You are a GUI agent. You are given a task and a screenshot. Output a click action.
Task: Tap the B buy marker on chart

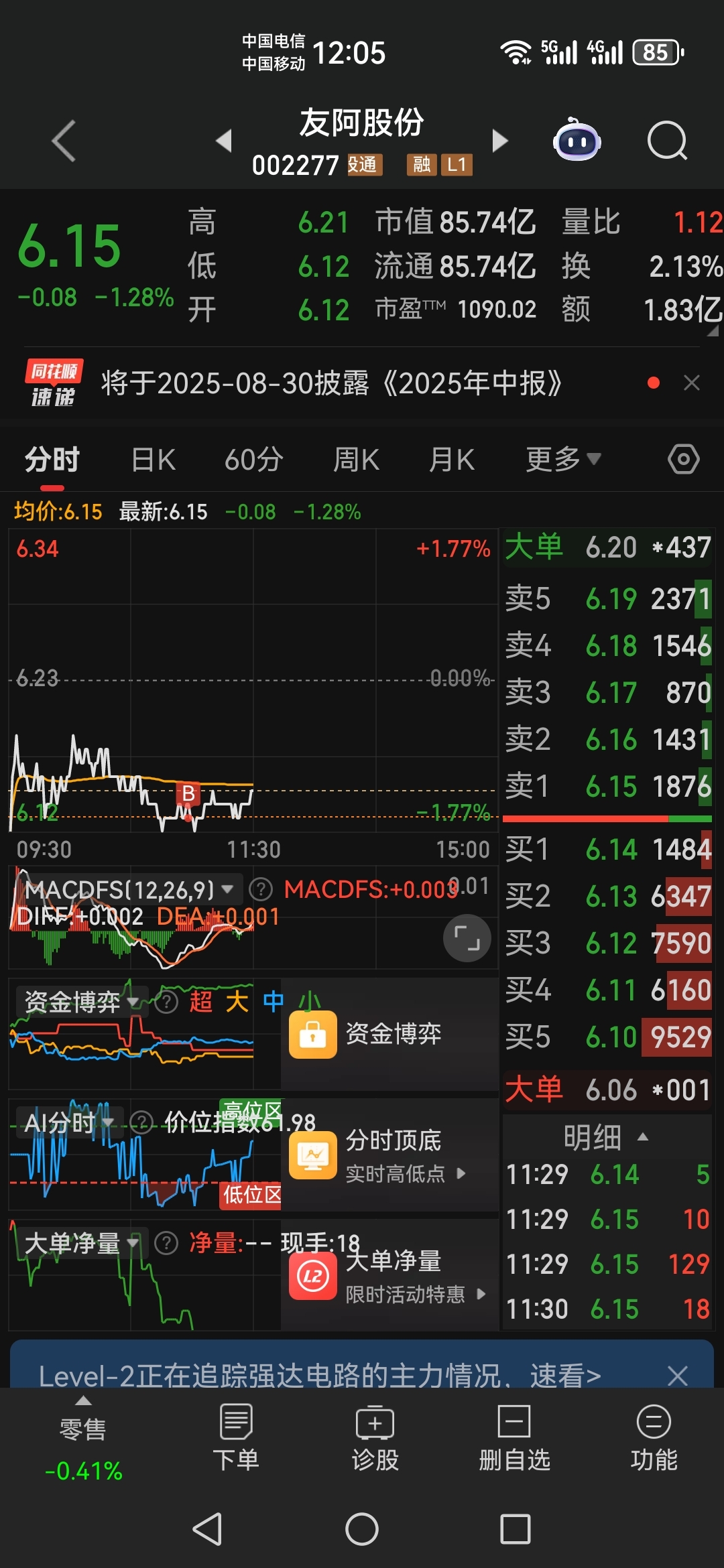[x=188, y=793]
